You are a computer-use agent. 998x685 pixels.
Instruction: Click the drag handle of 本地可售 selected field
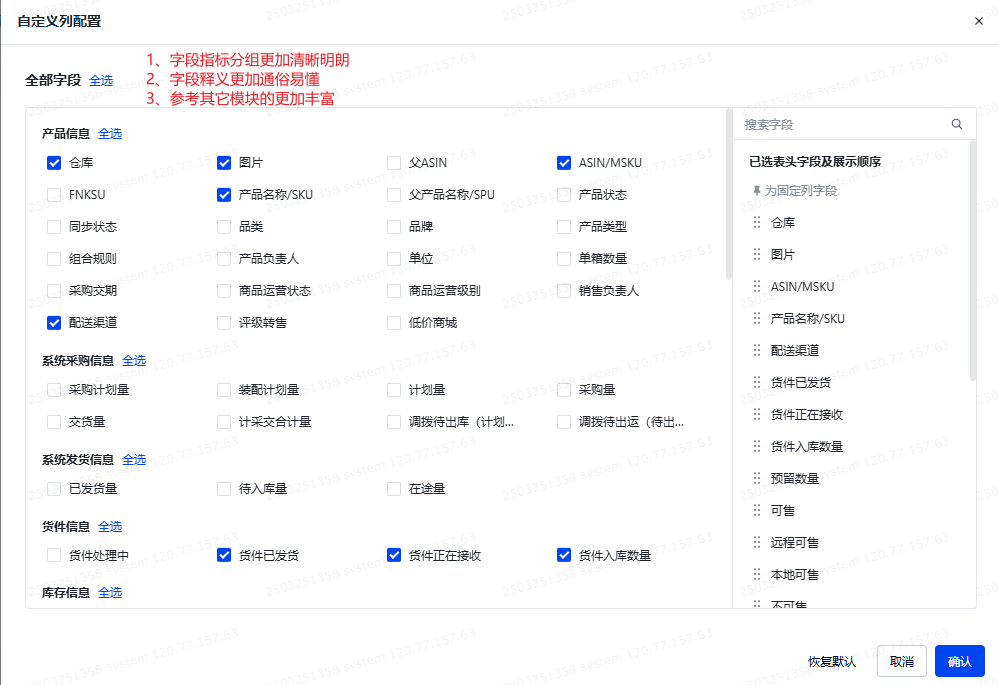pos(757,574)
